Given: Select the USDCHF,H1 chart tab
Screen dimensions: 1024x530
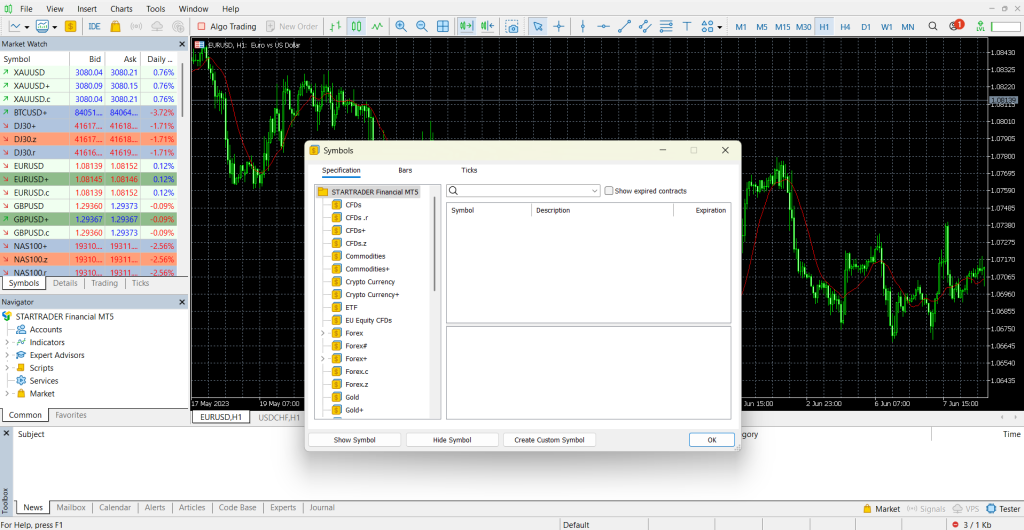Looking at the screenshot, I should tap(279, 417).
